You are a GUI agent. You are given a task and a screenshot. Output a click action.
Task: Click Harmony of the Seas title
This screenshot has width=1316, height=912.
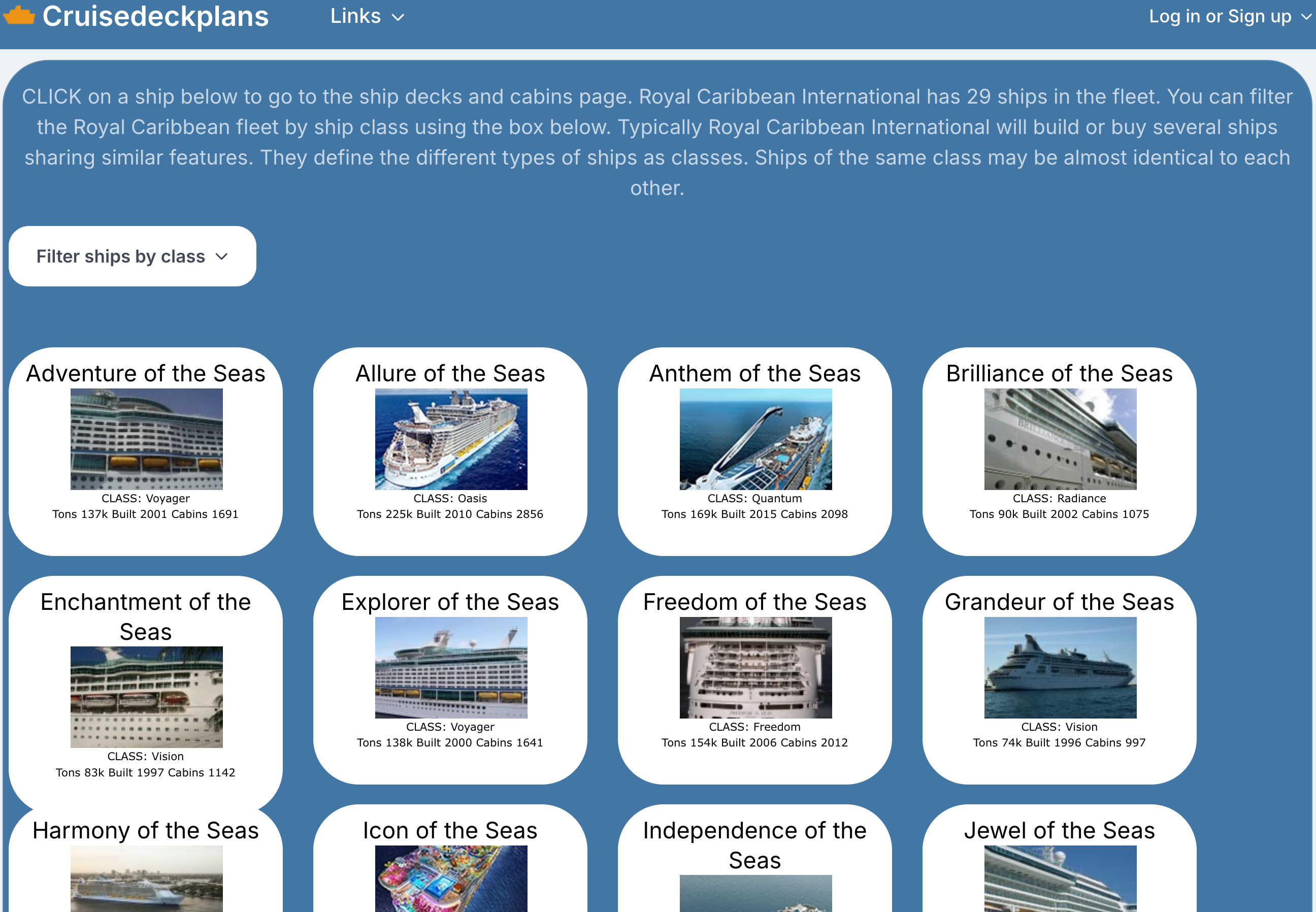(x=146, y=830)
